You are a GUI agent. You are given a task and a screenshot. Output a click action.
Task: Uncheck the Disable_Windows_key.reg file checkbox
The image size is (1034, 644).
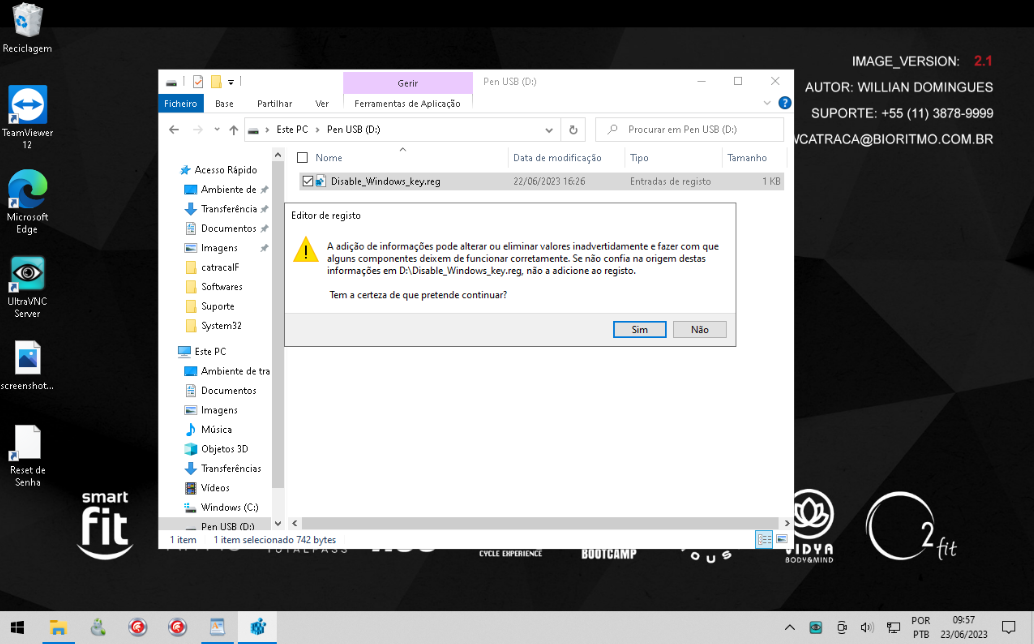(307, 181)
